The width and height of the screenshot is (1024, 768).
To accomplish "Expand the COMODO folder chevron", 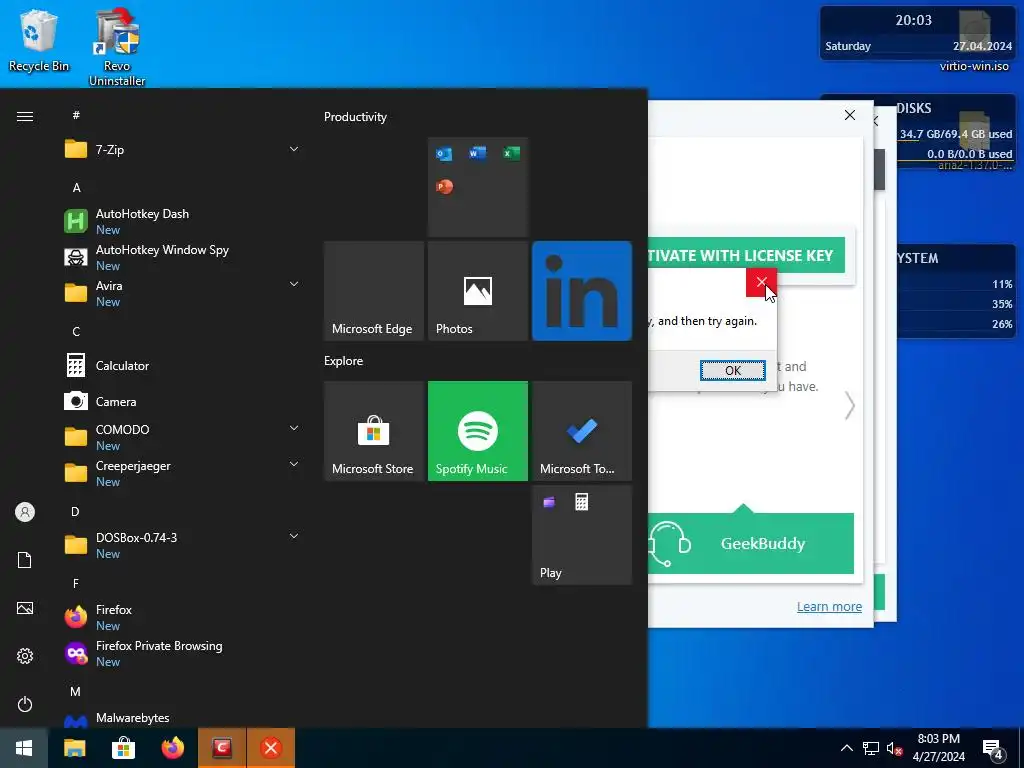I will [294, 428].
